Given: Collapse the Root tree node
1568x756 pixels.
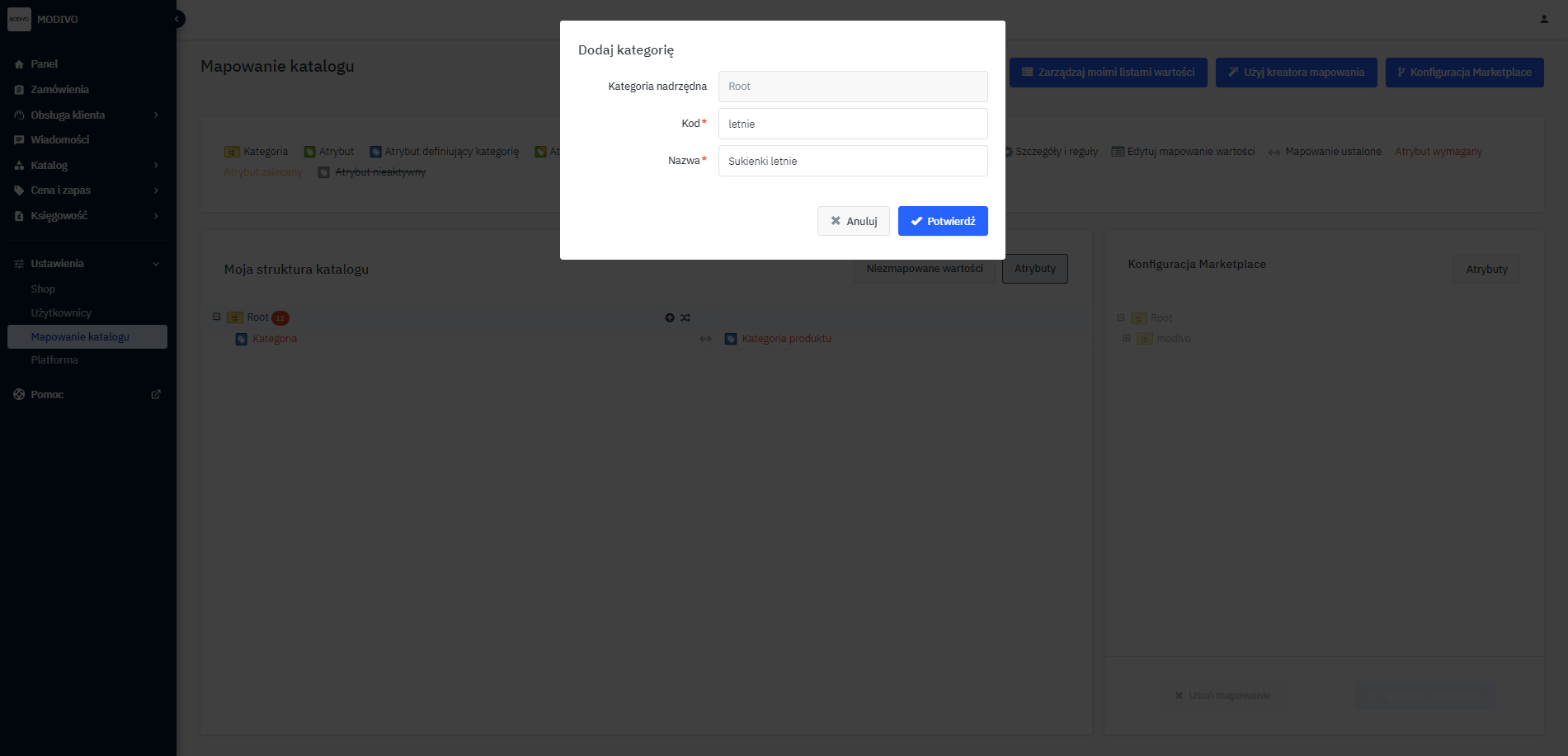Looking at the screenshot, I should 217,317.
